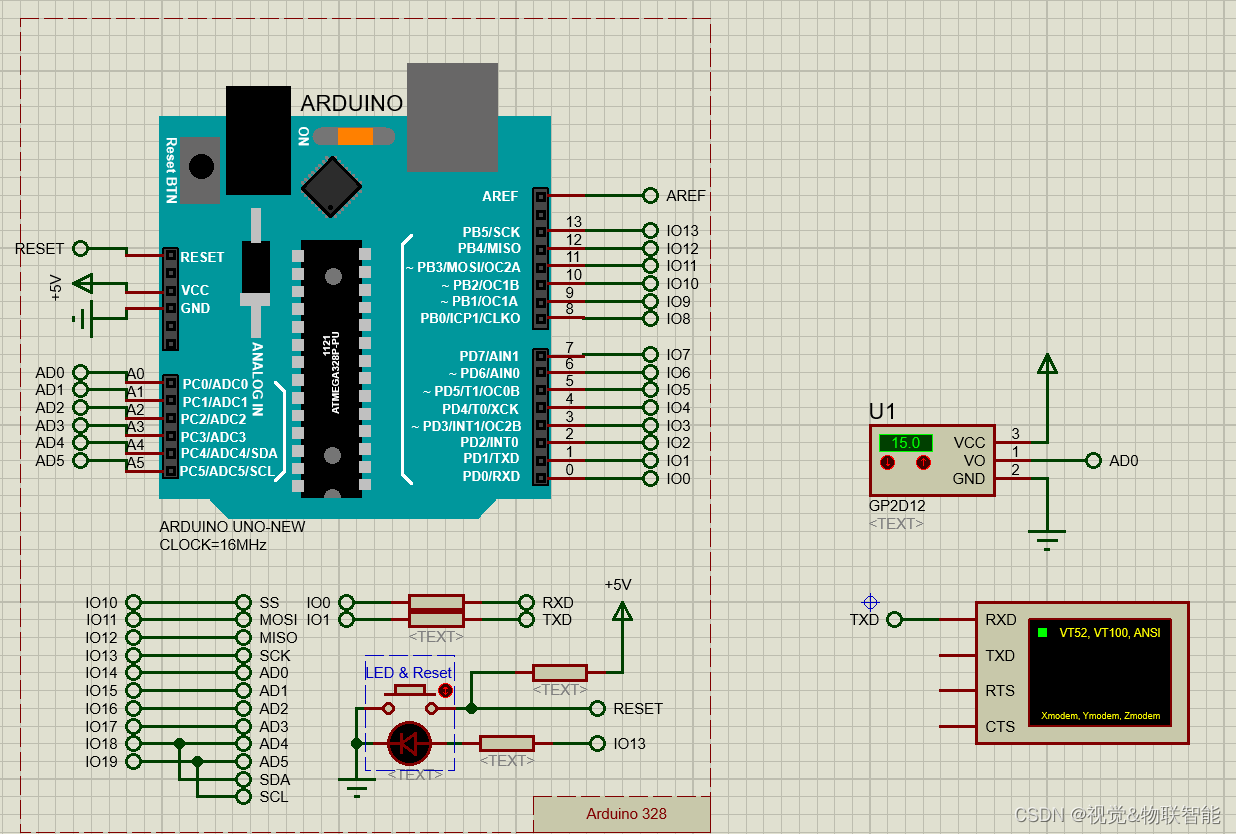1236x834 pixels.
Task: Click the AD5 terminal left of pin A5
Action: tap(81, 461)
